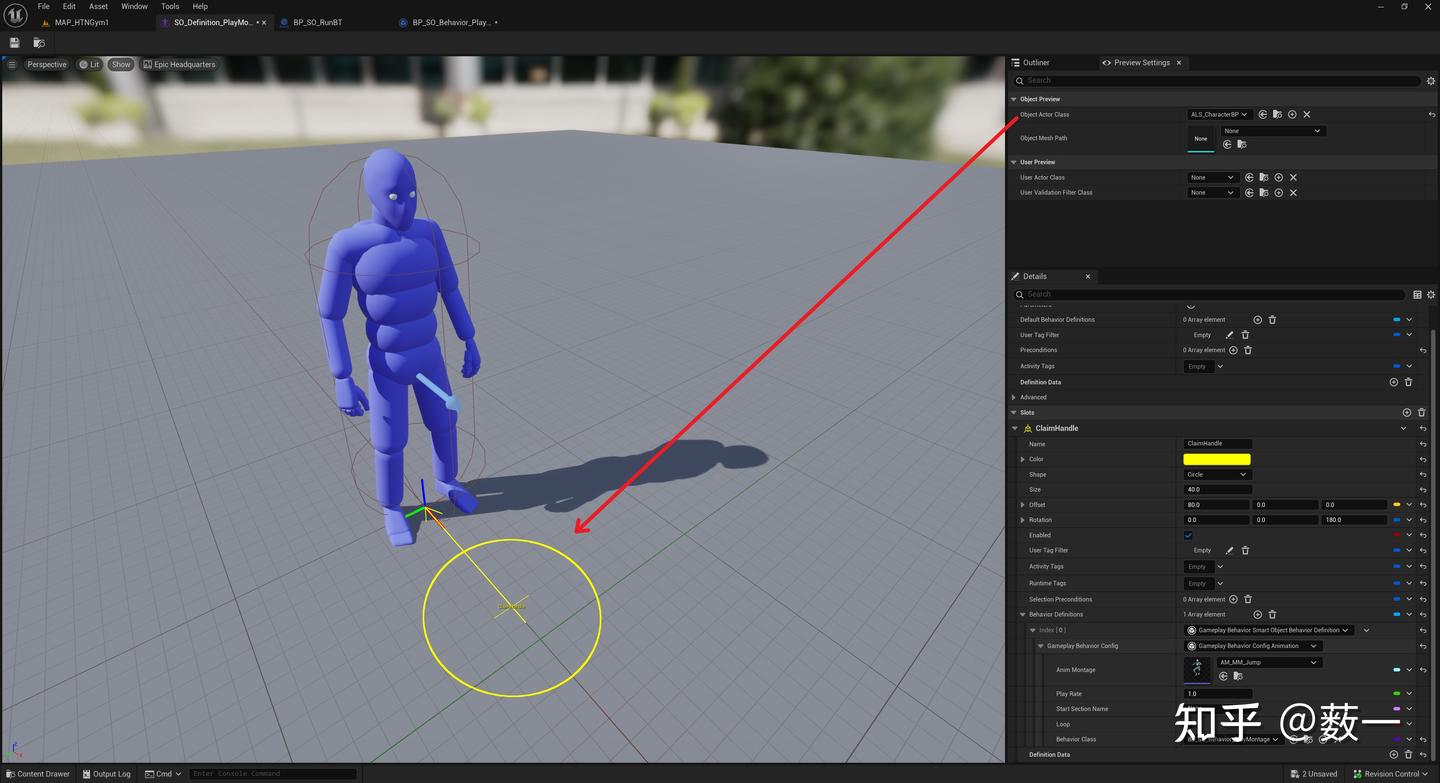
Task: Click the browse-to-asset icon next to ALS_CharacterBP
Action: pyautogui.click(x=1276, y=114)
